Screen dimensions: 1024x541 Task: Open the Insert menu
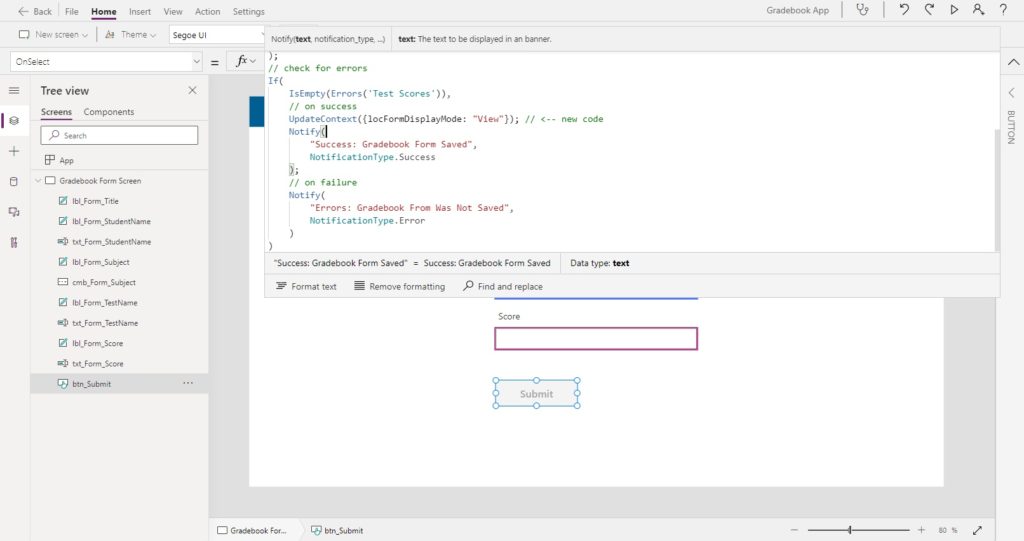click(140, 11)
